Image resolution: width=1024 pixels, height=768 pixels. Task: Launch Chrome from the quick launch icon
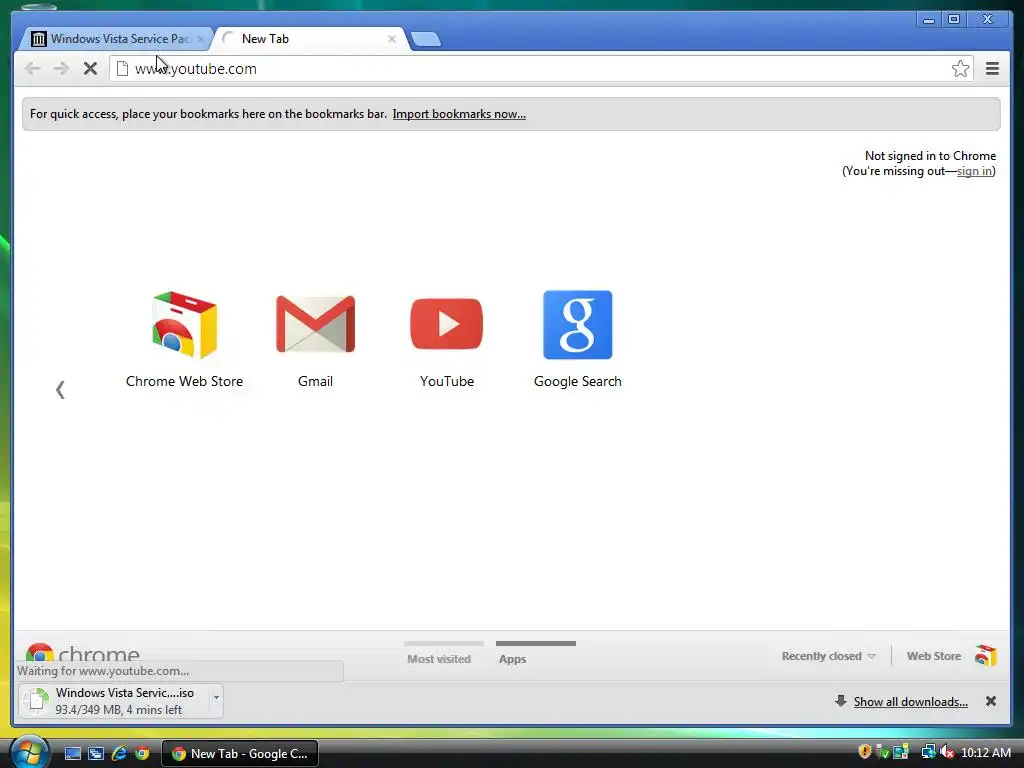tap(142, 753)
